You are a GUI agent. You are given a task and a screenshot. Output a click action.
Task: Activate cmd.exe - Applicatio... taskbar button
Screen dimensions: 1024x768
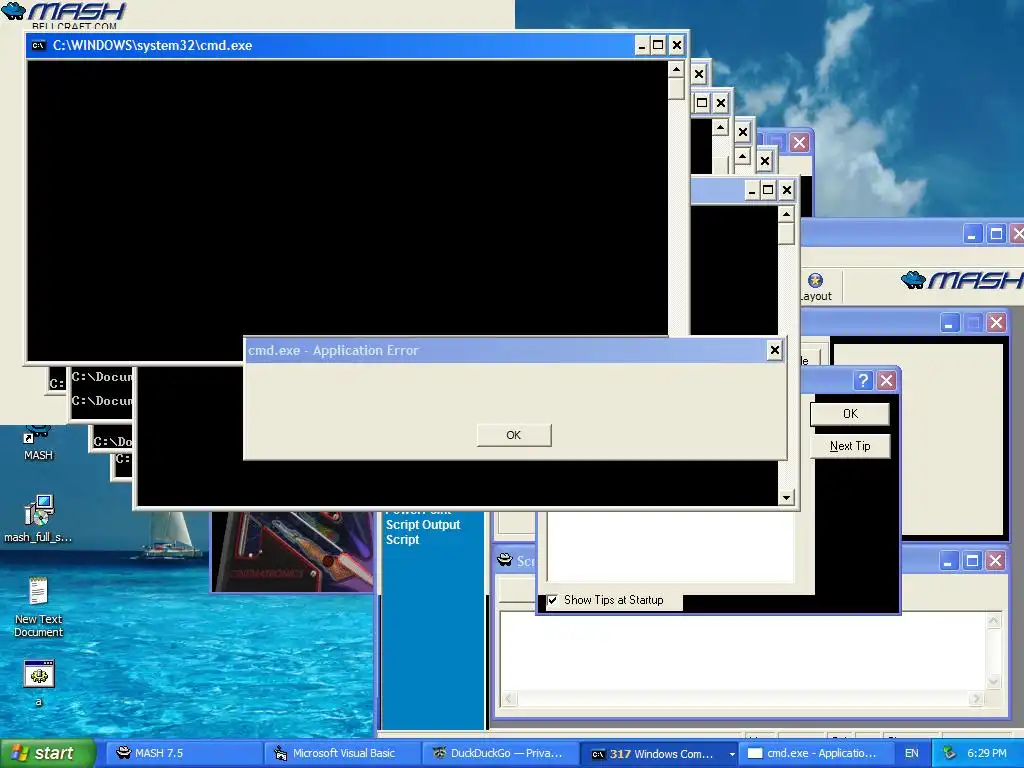coord(814,753)
